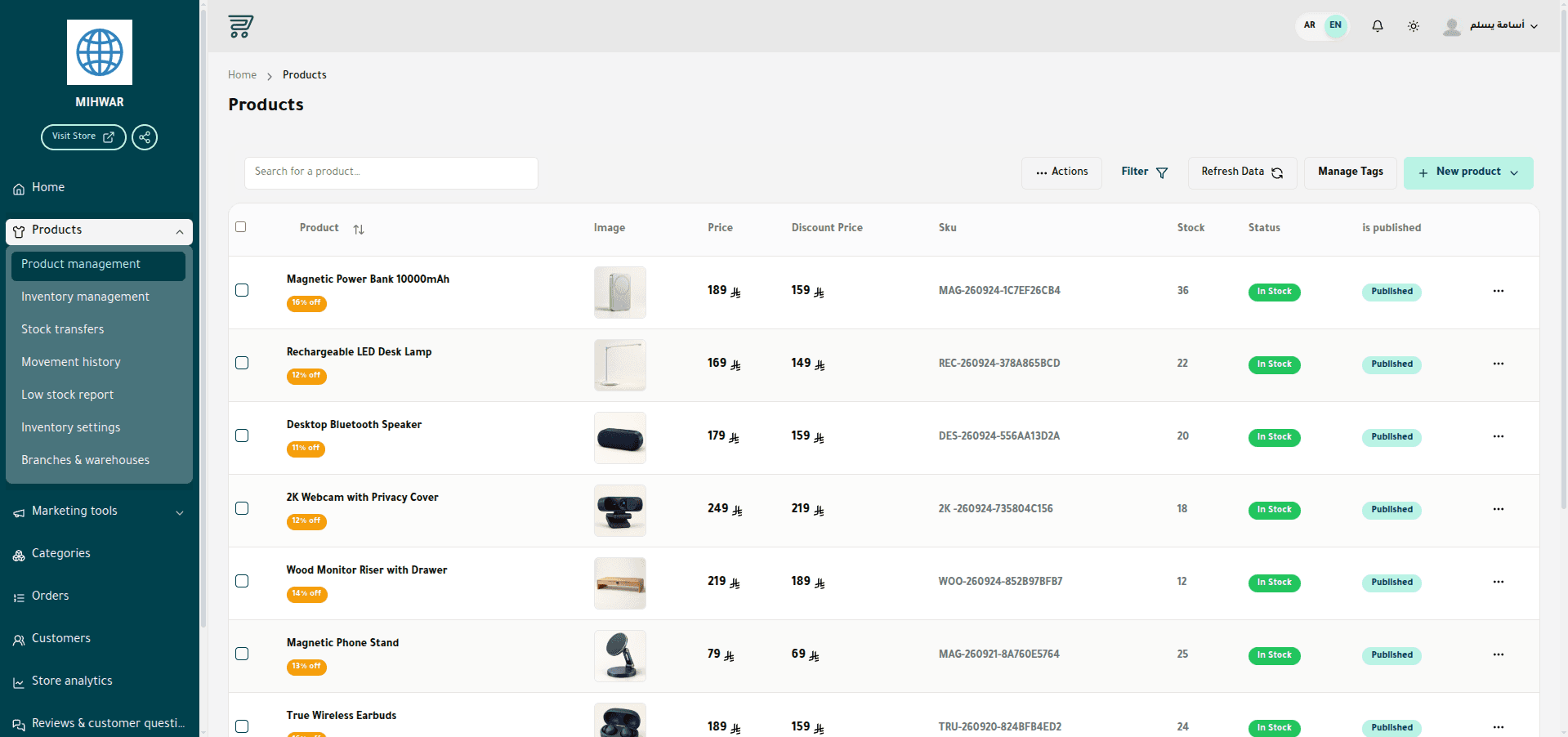Click the Home house icon in sidebar
This screenshot has height=737, width=1568.
pyautogui.click(x=19, y=189)
